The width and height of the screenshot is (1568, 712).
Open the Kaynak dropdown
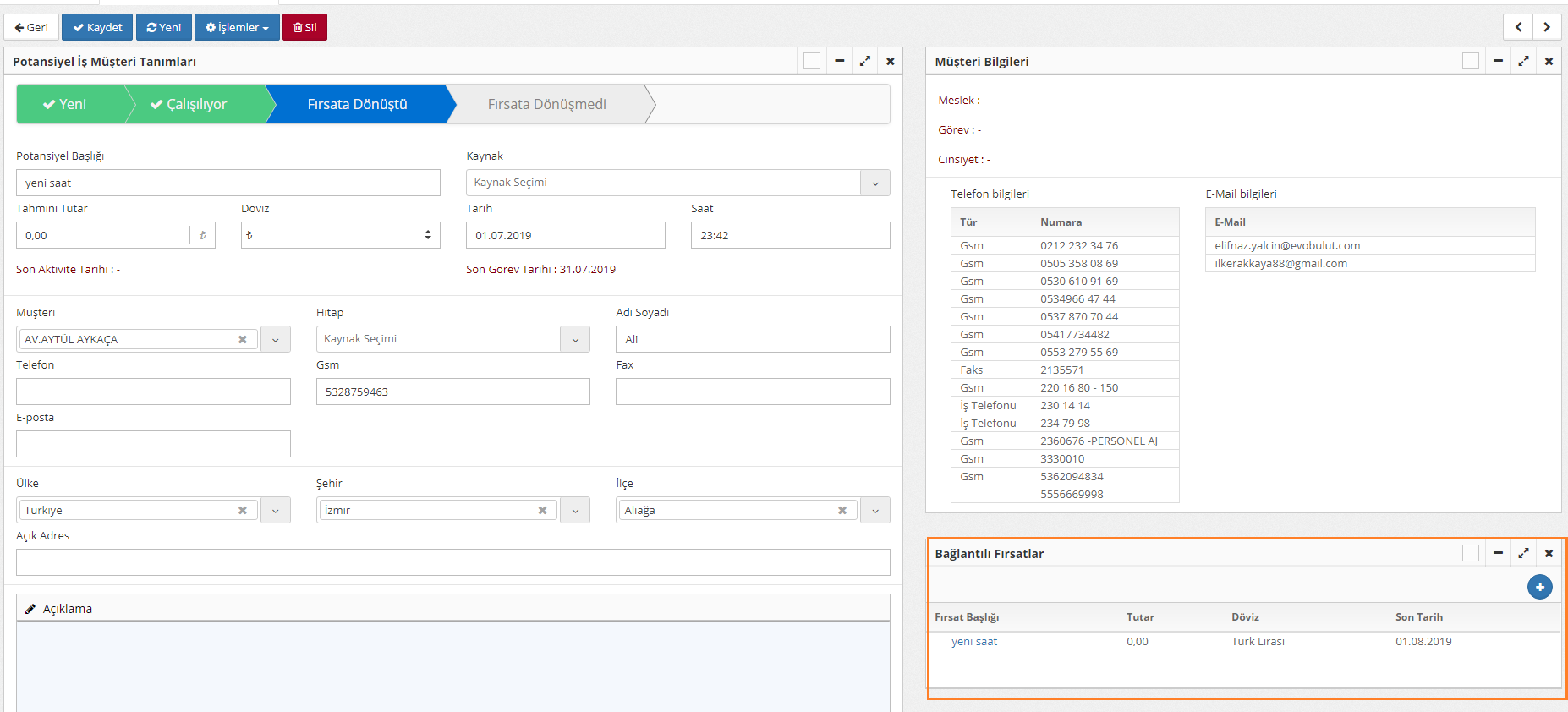[x=875, y=183]
